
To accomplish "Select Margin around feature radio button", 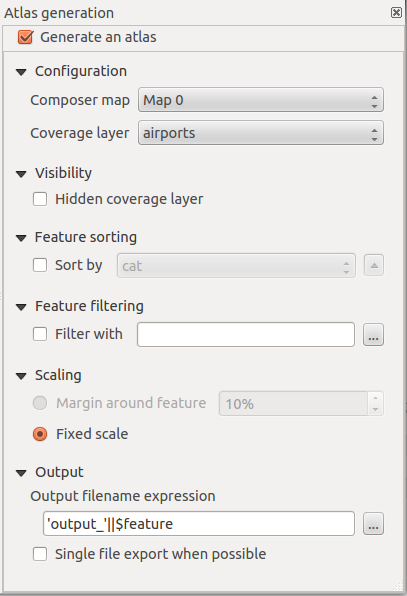I will (40, 403).
